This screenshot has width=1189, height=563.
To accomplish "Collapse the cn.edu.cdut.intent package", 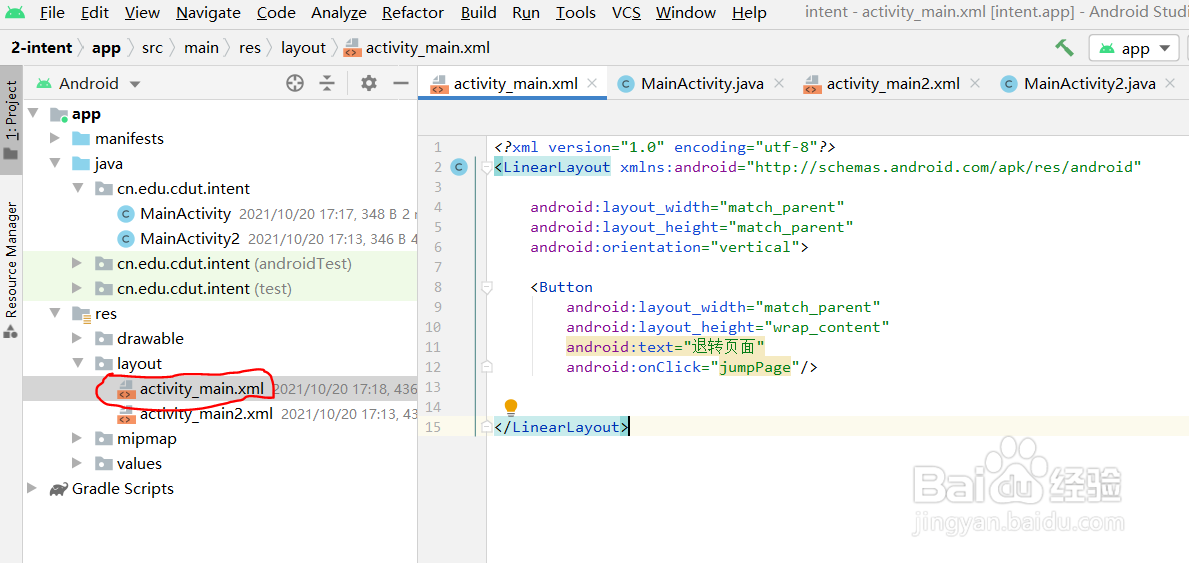I will (77, 189).
